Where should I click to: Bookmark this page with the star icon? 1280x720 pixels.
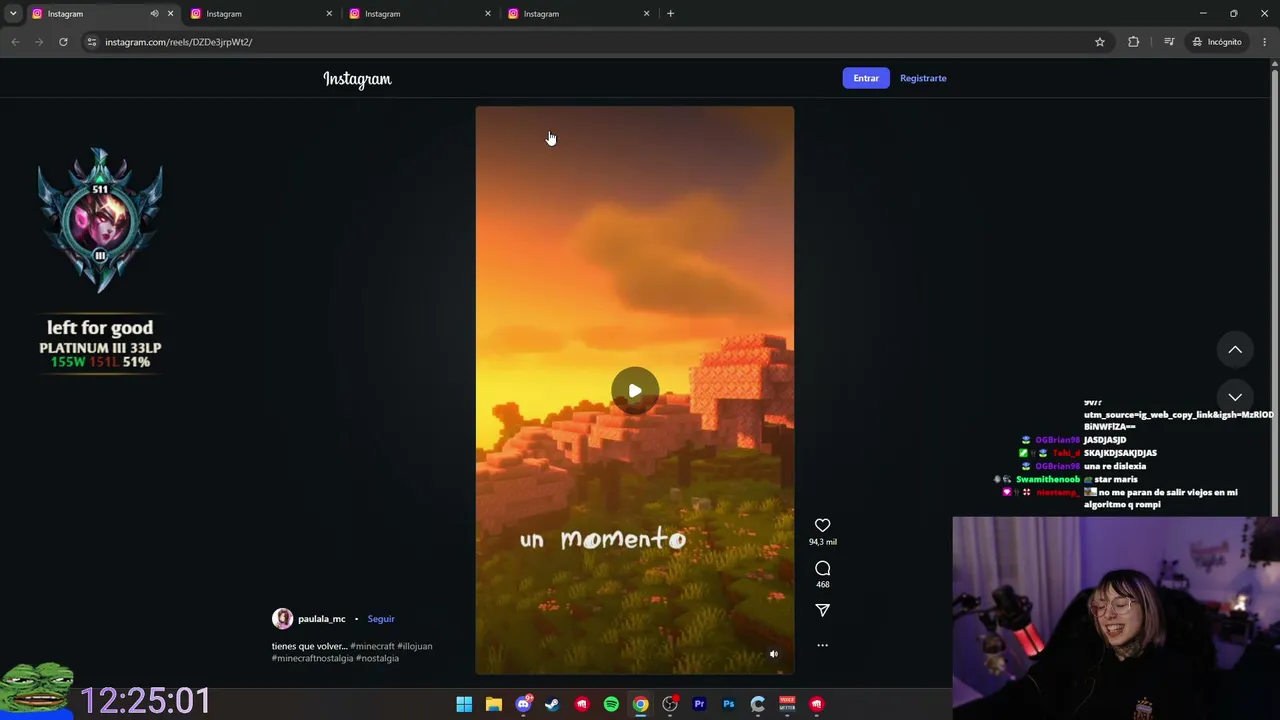(1100, 42)
